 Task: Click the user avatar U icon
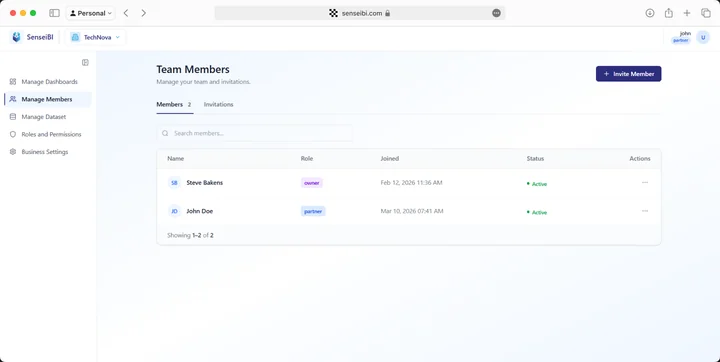(x=703, y=37)
